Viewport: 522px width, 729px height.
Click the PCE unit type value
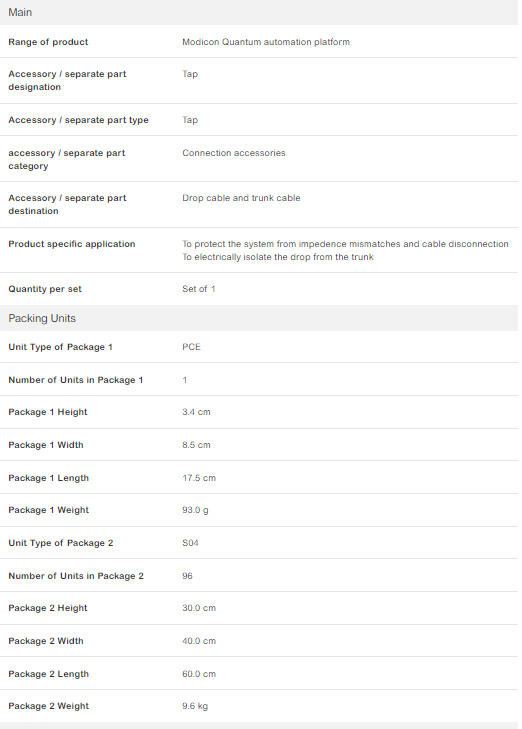point(192,347)
